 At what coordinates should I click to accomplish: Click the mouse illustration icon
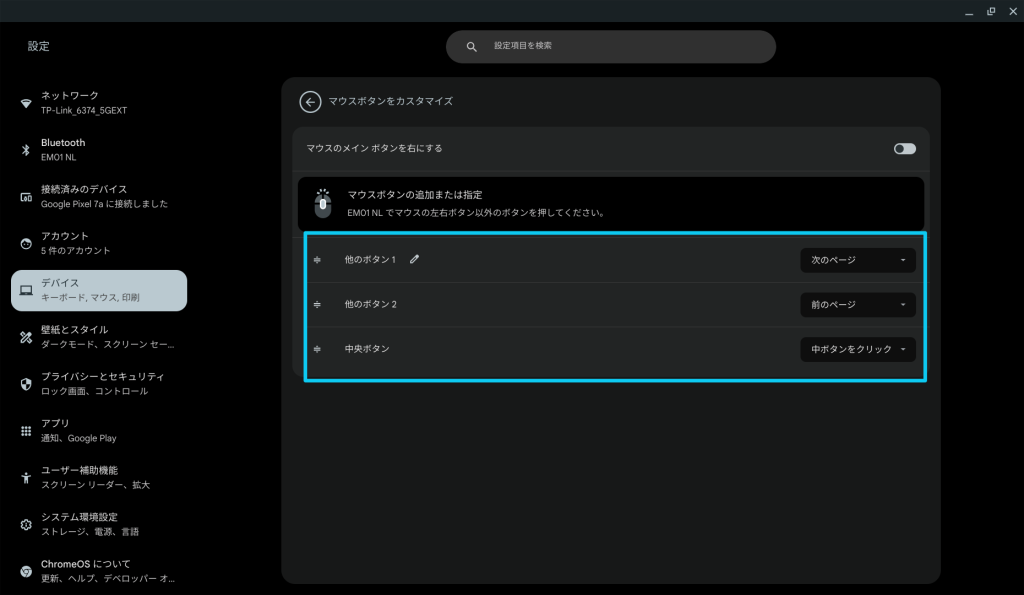pos(322,203)
